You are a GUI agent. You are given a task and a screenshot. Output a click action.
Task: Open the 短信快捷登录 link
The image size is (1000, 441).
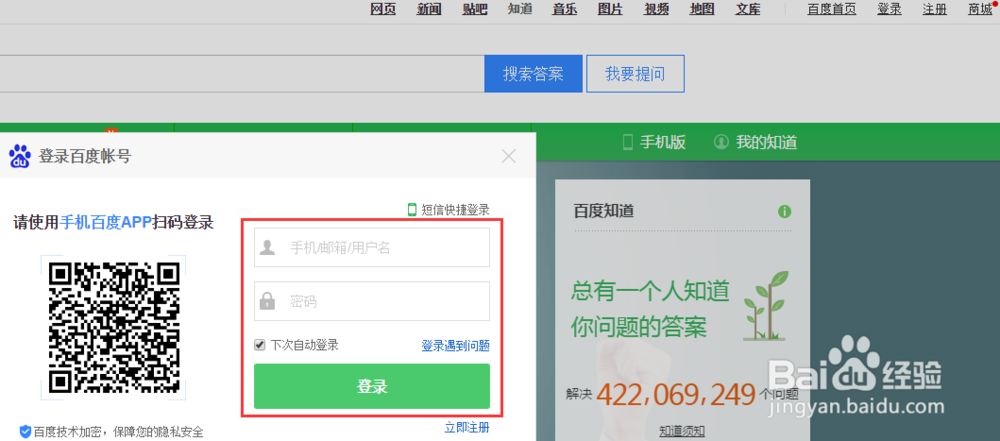pyautogui.click(x=455, y=210)
